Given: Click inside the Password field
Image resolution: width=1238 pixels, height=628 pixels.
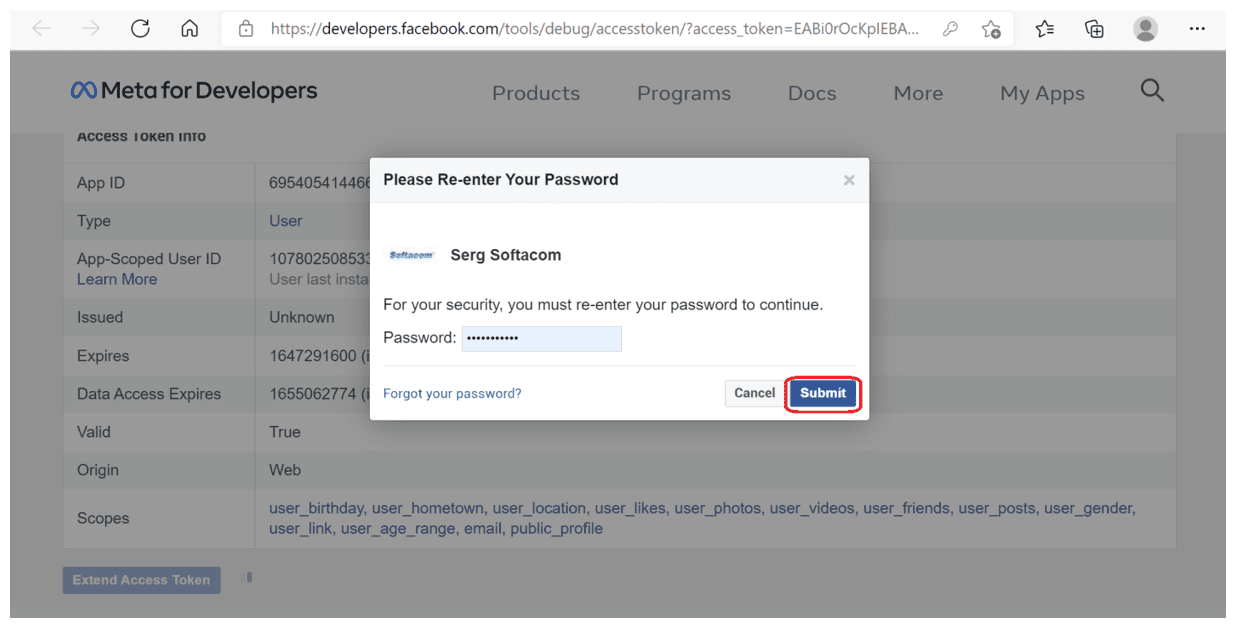Looking at the screenshot, I should coord(542,338).
